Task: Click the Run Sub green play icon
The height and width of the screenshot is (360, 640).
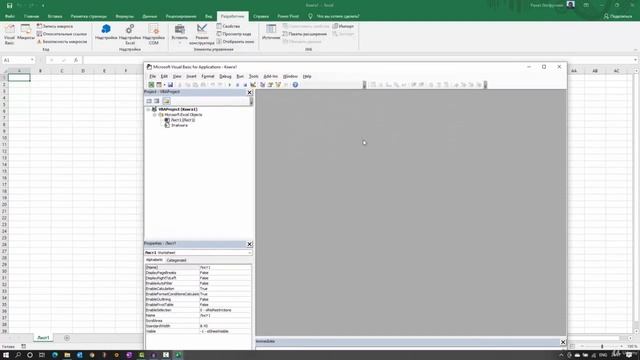Action: 229,85
